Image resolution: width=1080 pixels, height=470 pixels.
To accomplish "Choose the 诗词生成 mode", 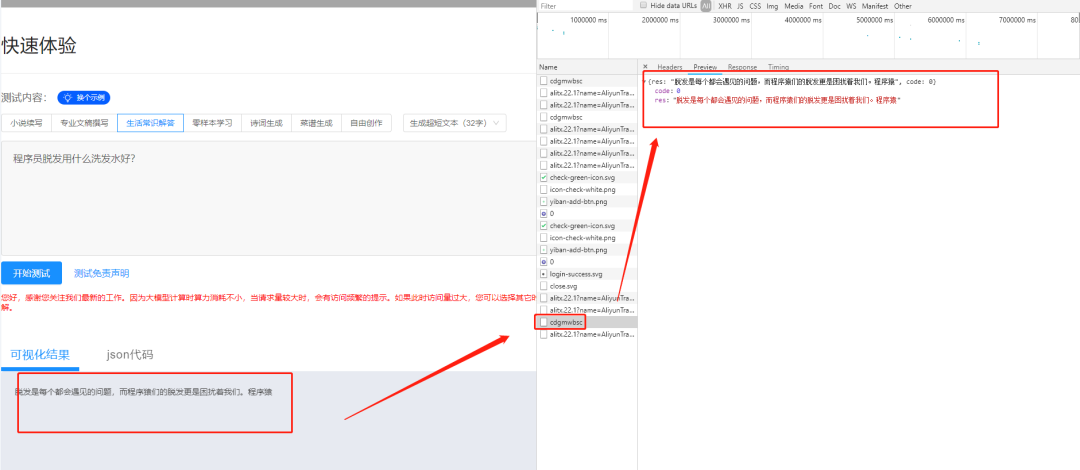I will [x=266, y=123].
